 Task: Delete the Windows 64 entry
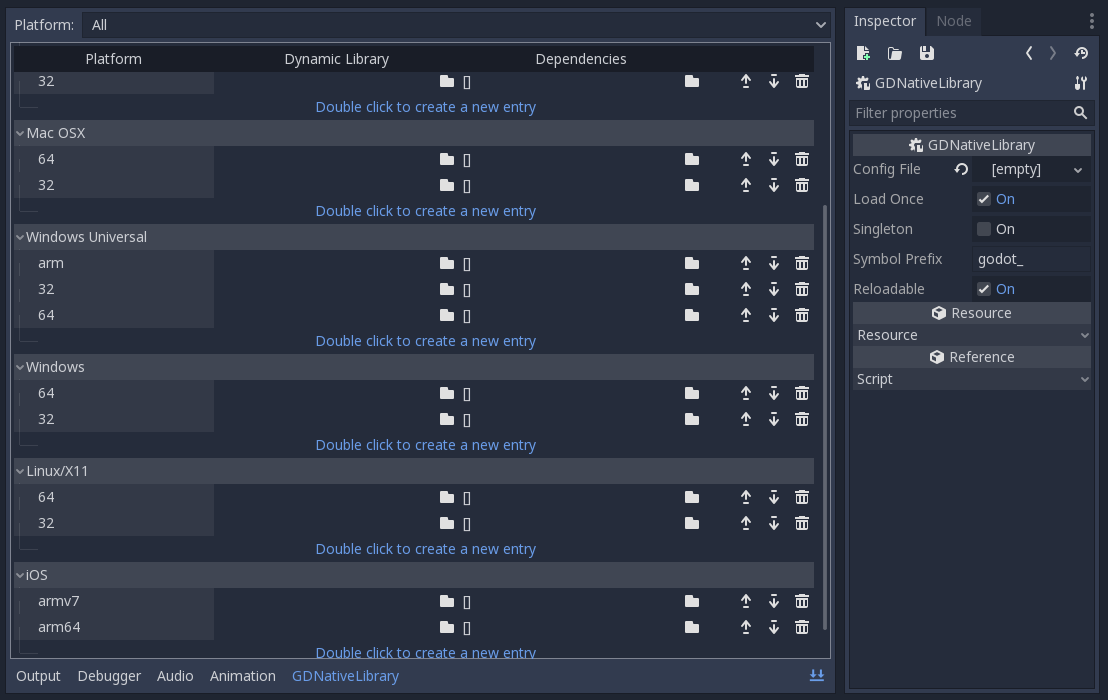pos(801,393)
